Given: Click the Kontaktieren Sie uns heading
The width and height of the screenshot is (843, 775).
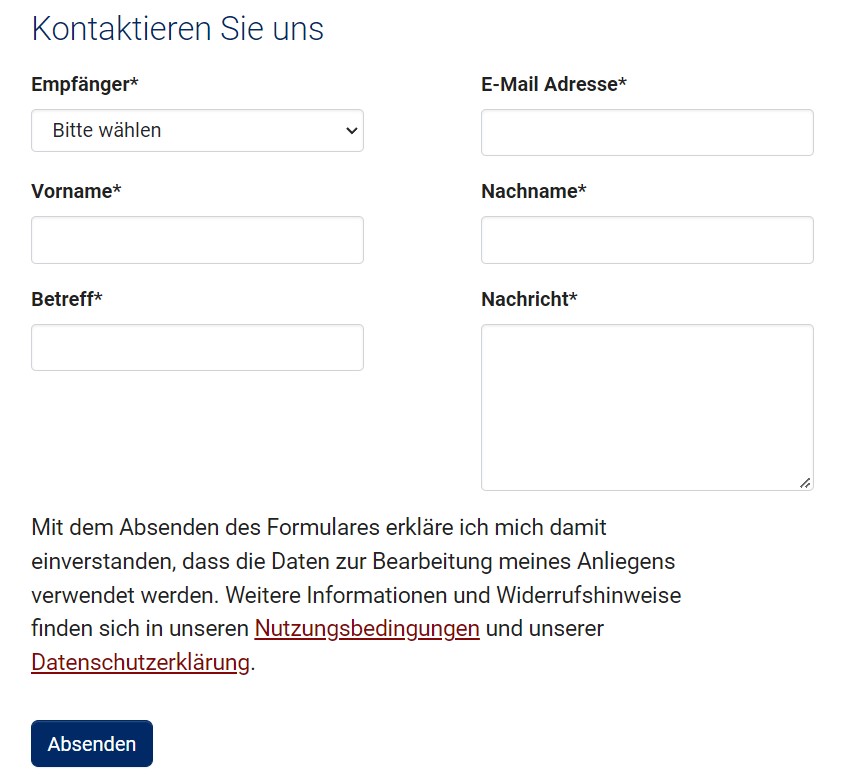Looking at the screenshot, I should click(177, 28).
